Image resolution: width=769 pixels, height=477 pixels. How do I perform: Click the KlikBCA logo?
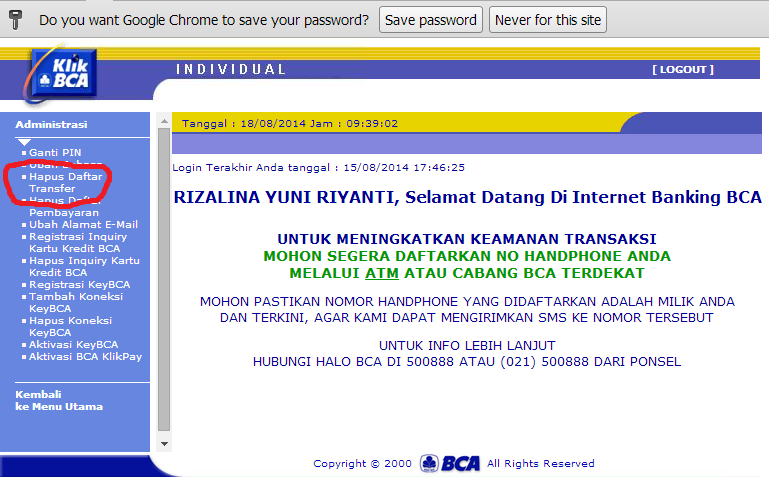(61, 75)
